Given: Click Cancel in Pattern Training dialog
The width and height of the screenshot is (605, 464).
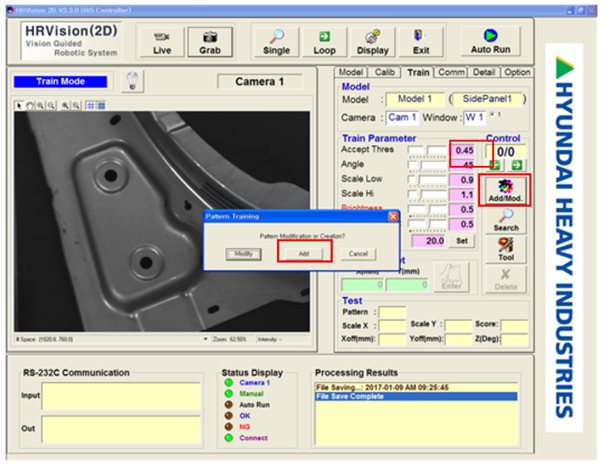Looking at the screenshot, I should pyautogui.click(x=358, y=254).
